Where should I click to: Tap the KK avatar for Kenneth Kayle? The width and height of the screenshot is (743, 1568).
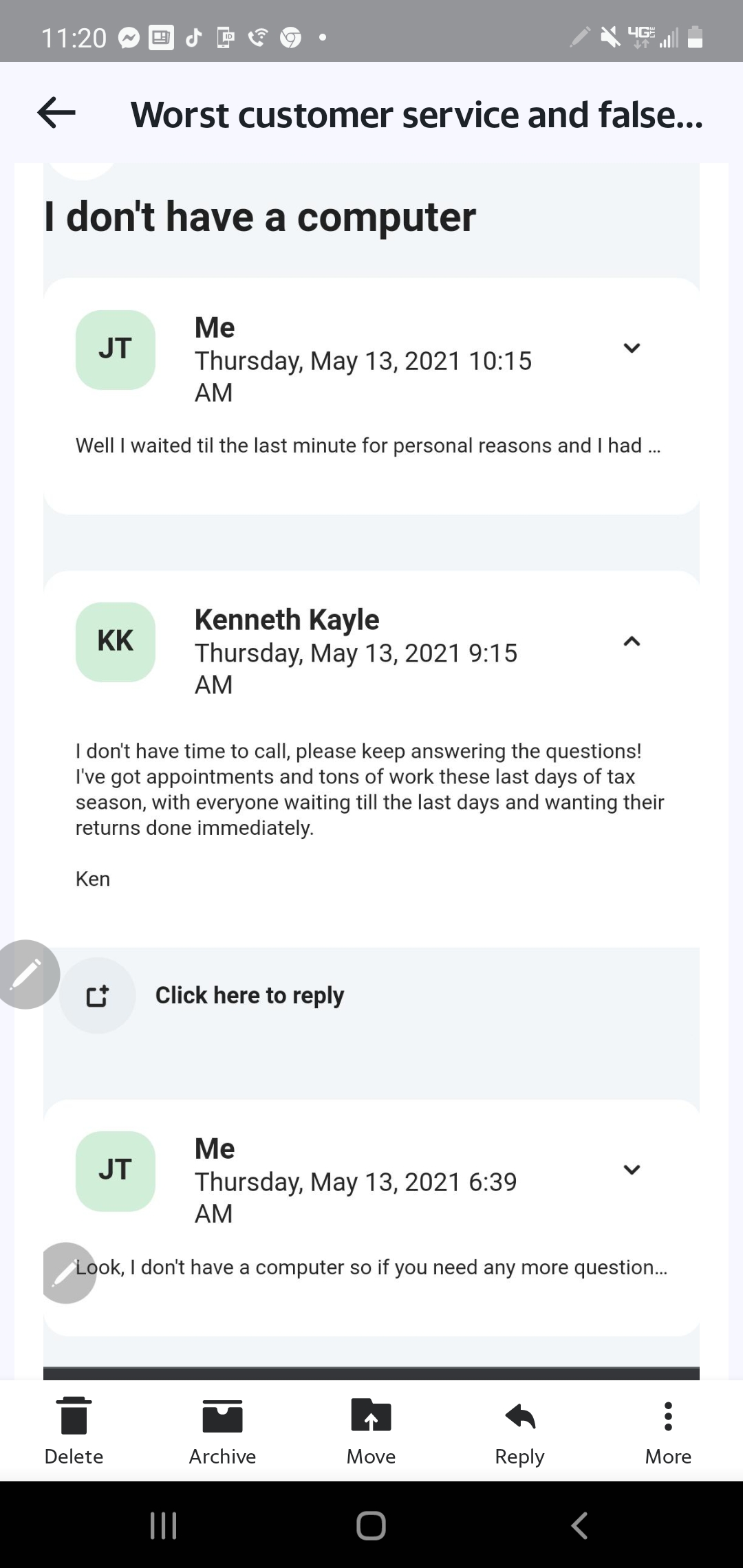tap(116, 642)
